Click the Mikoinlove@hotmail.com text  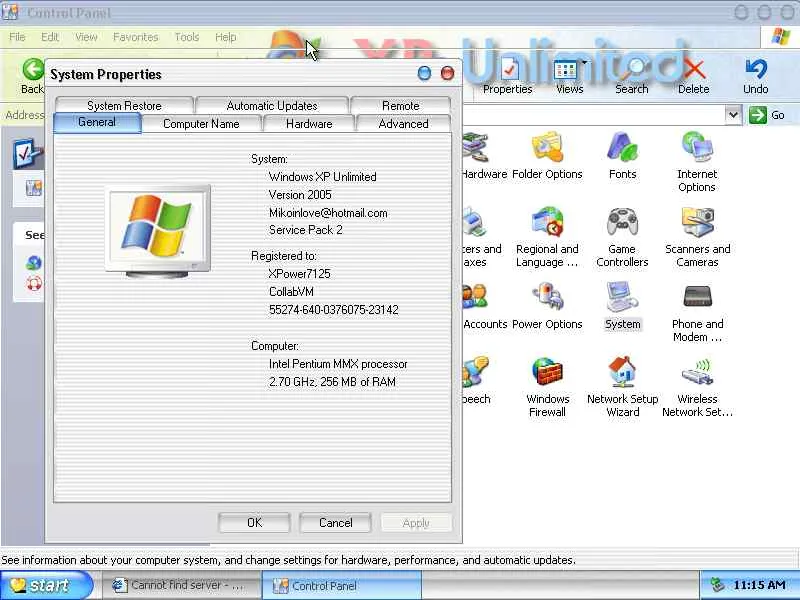[x=328, y=213]
